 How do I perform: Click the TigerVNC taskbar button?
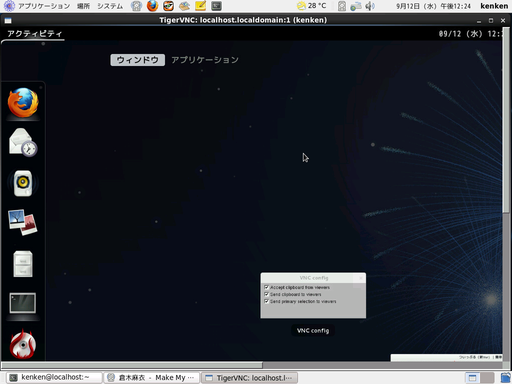point(249,378)
